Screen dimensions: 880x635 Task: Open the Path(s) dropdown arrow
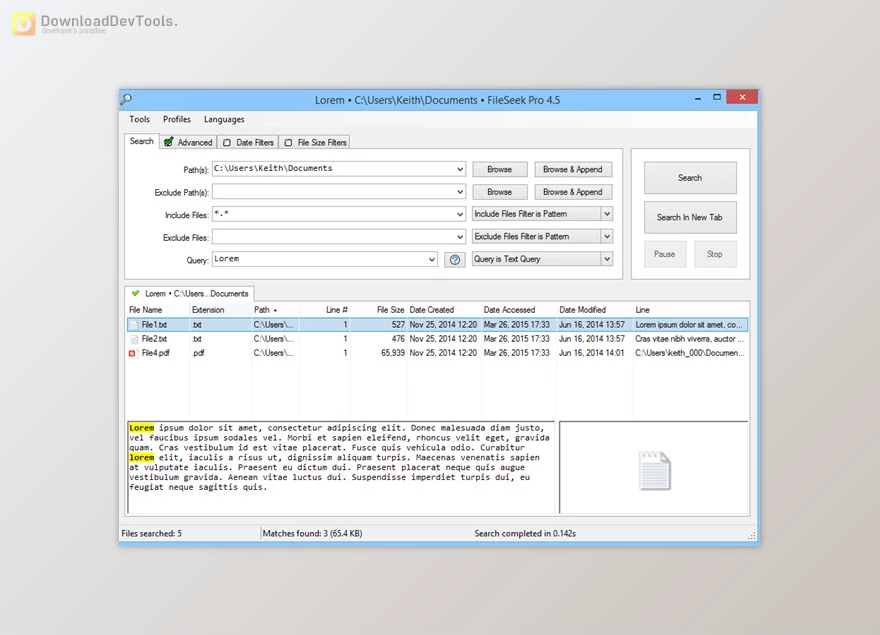pyautogui.click(x=458, y=169)
